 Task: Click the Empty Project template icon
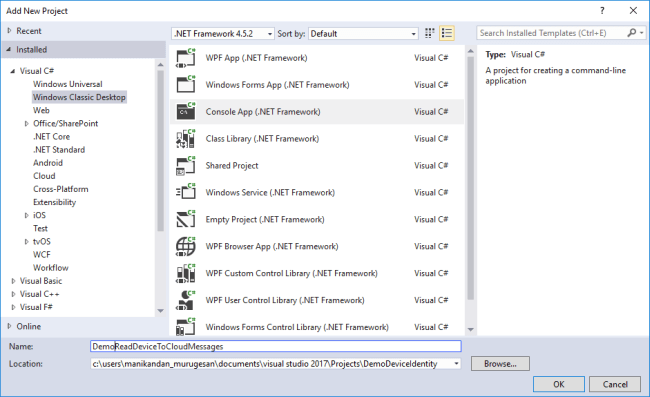(185, 219)
